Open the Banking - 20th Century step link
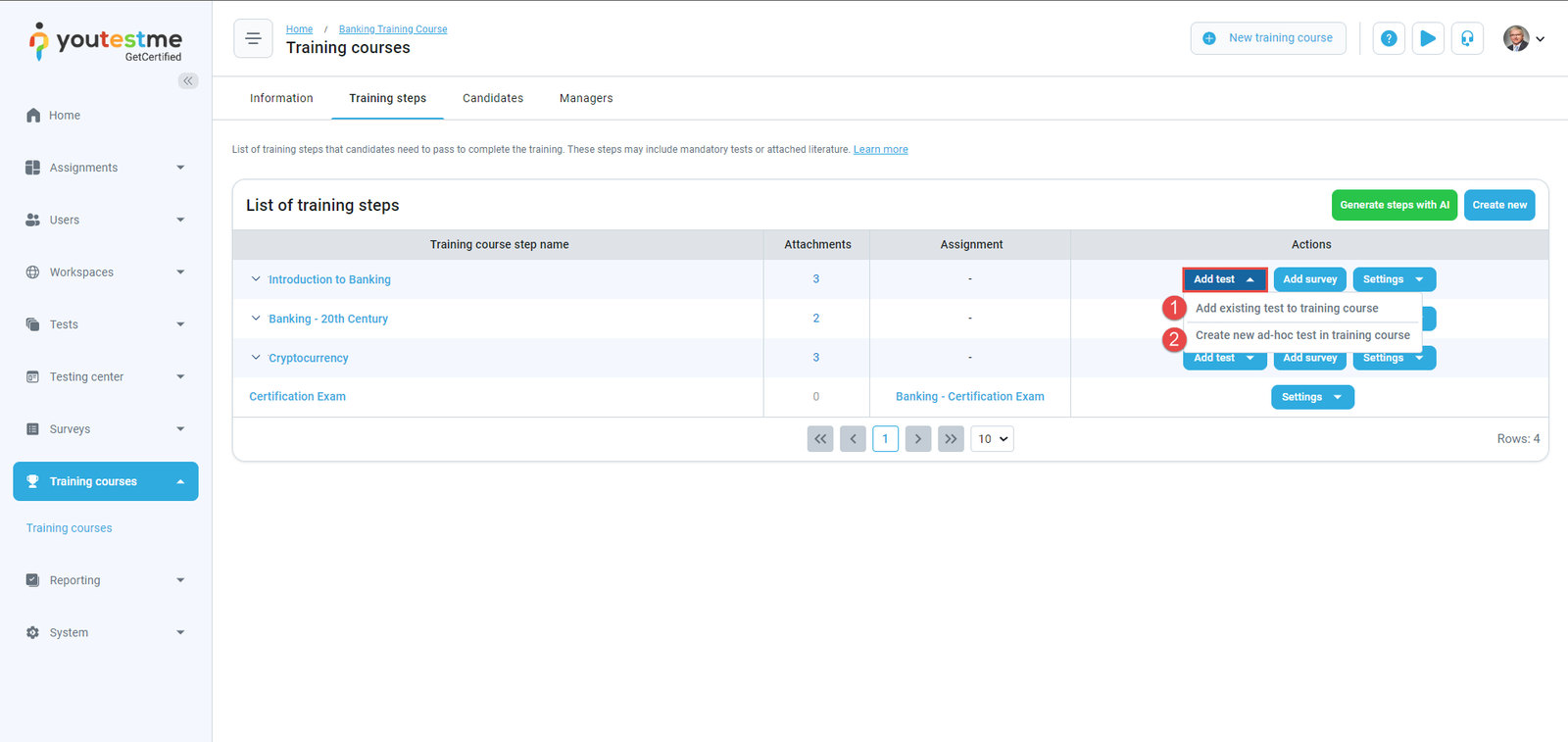1568x742 pixels. tap(328, 319)
